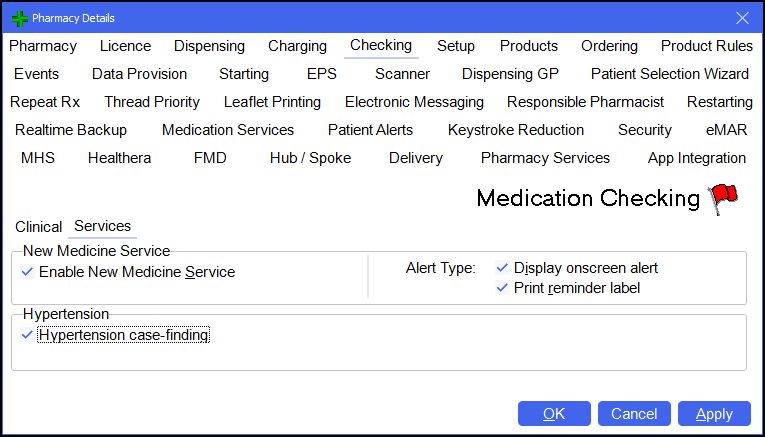765x437 pixels.
Task: Click Cancel to discard changes
Action: click(x=634, y=414)
